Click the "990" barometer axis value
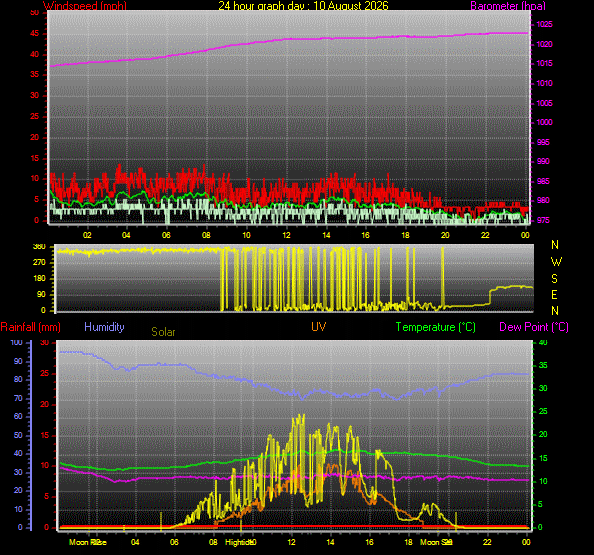 coord(543,161)
